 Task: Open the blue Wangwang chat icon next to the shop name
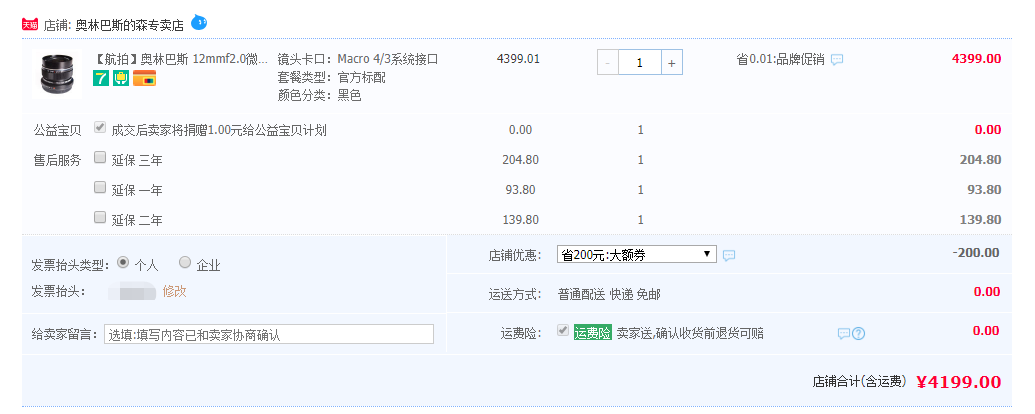point(199,23)
